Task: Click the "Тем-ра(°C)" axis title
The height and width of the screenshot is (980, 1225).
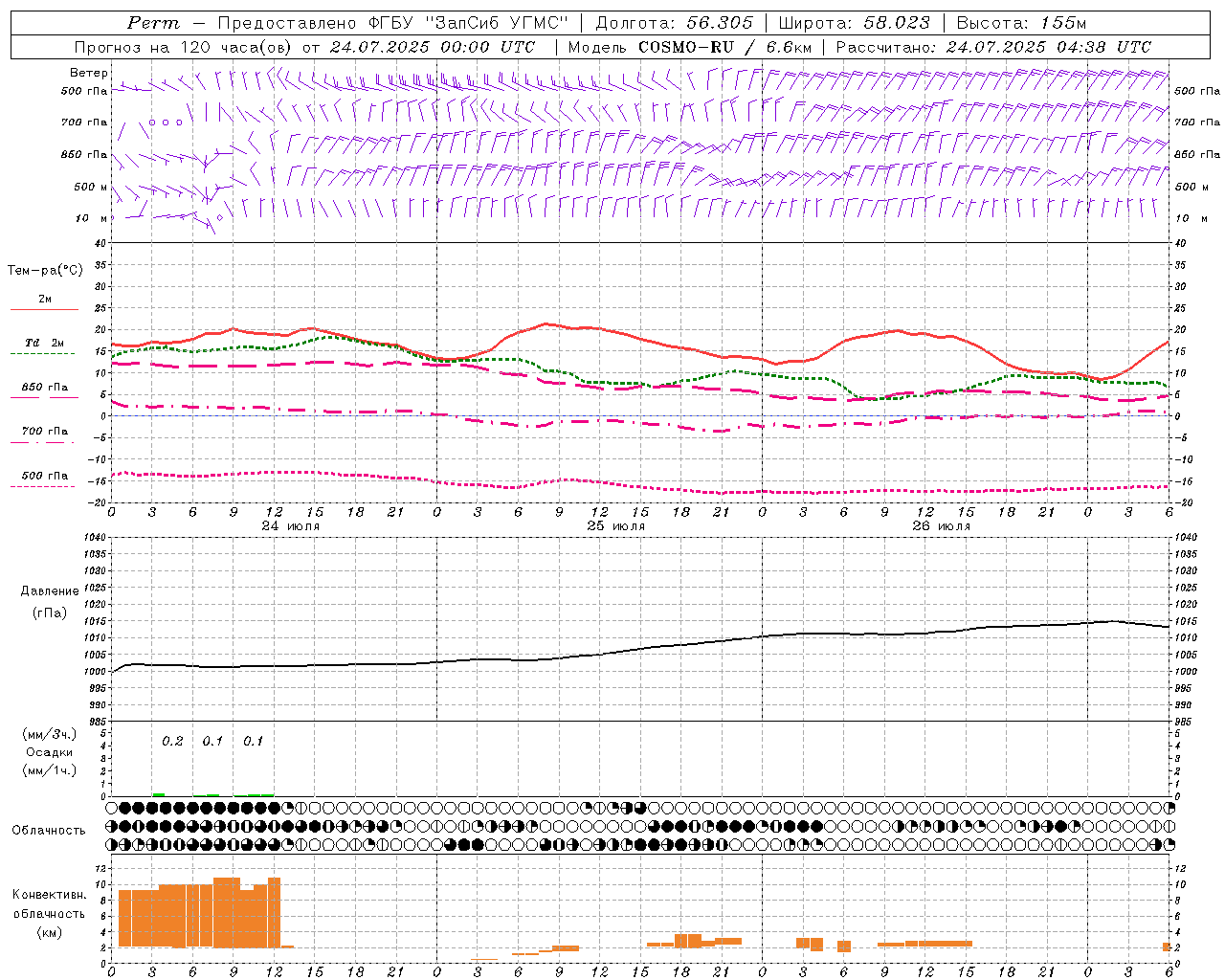Action: pyautogui.click(x=45, y=271)
